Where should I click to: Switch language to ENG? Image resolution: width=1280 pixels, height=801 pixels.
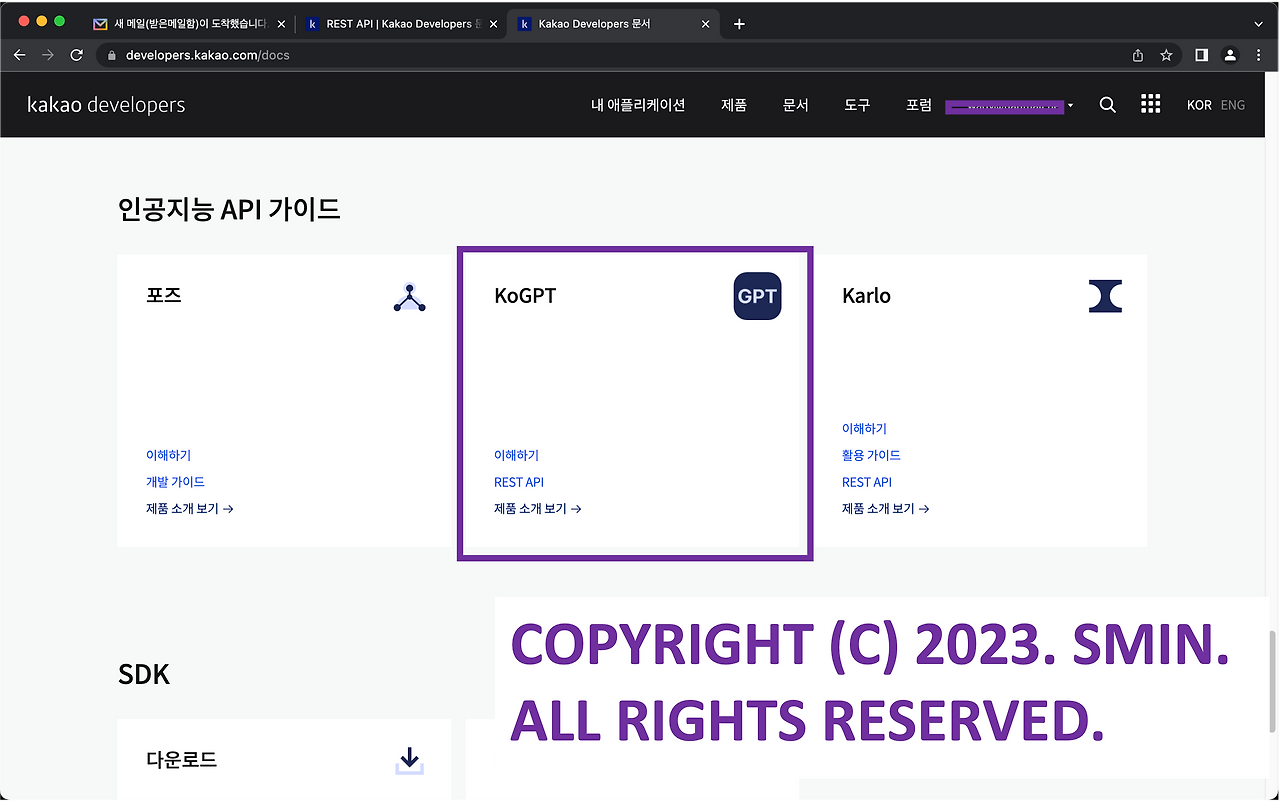click(1233, 105)
